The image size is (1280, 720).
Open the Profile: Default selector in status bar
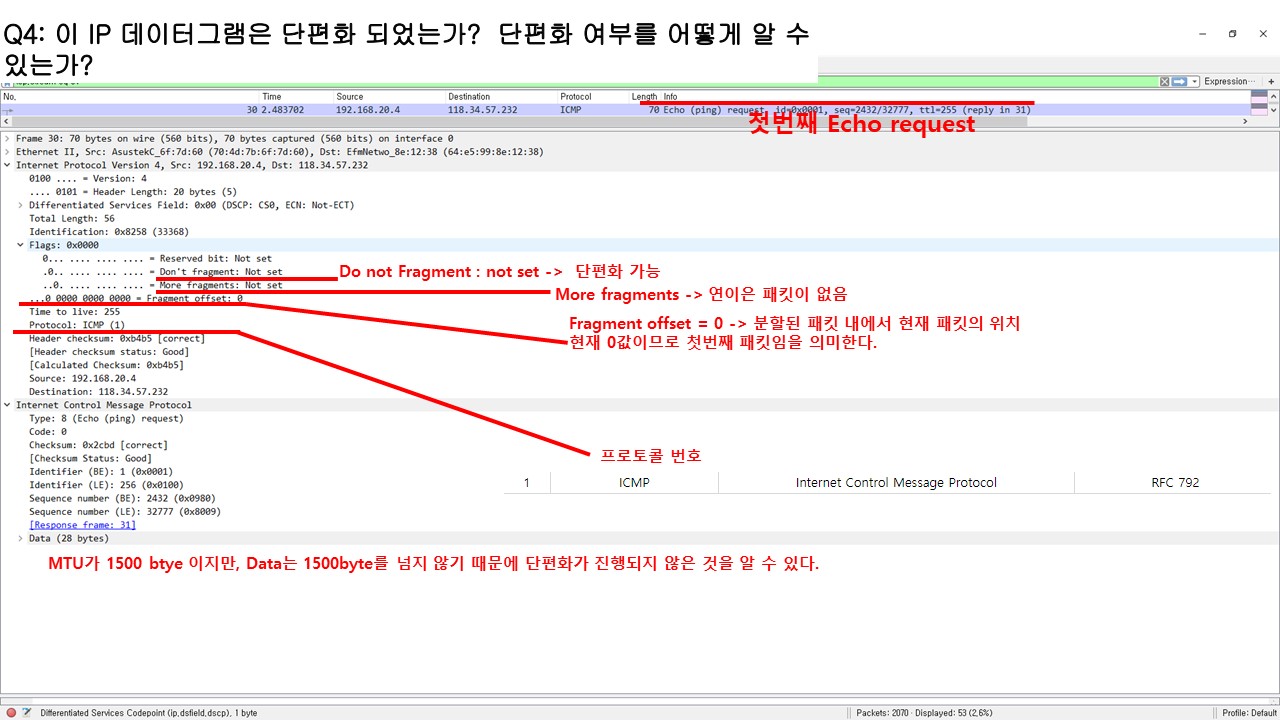(1249, 713)
